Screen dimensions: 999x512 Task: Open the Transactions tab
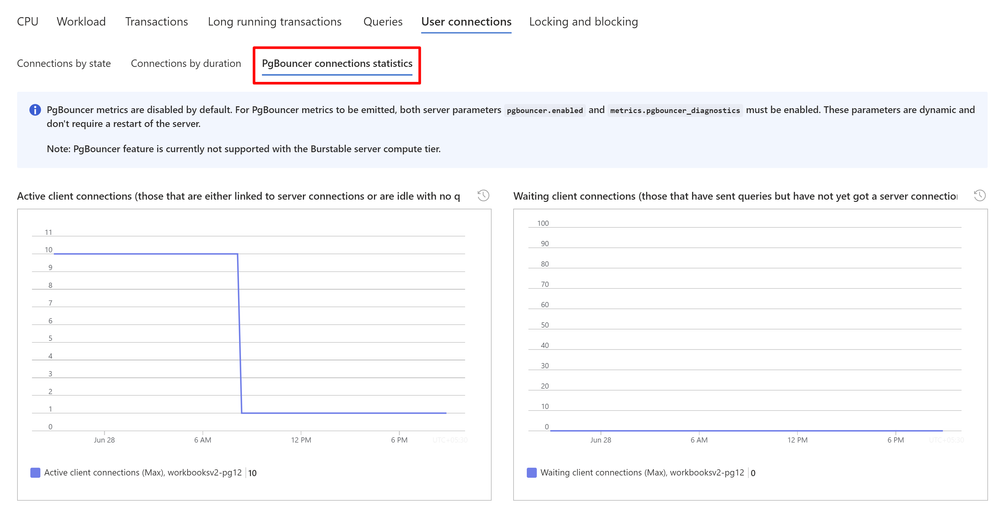pos(156,22)
